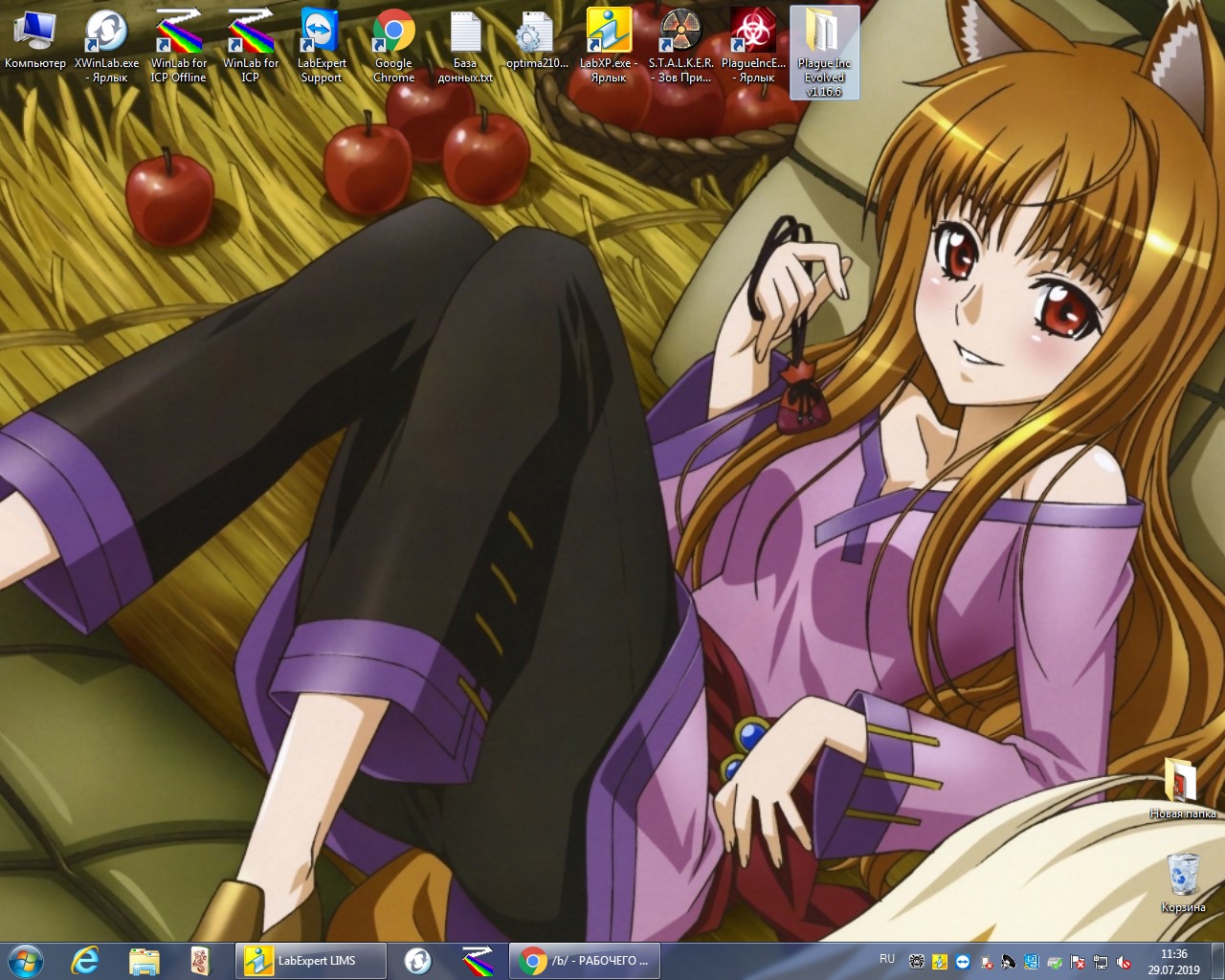The image size is (1225, 980).
Task: Launch the S.T.A.L.K.E.R. Зов При... shortcut
Action: pyautogui.click(x=680, y=45)
